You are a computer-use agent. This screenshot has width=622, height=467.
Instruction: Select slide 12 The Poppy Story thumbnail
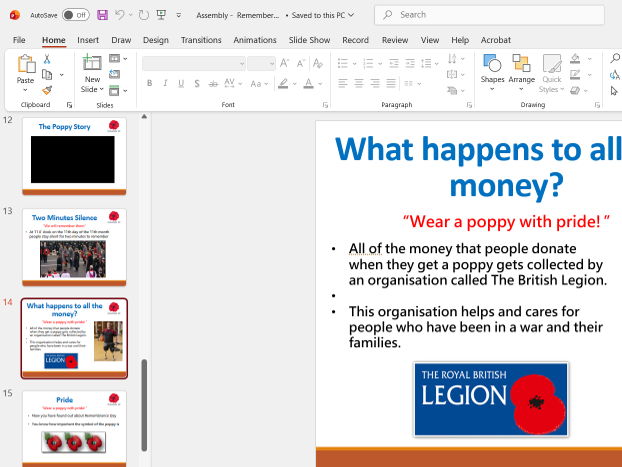[x=74, y=156]
